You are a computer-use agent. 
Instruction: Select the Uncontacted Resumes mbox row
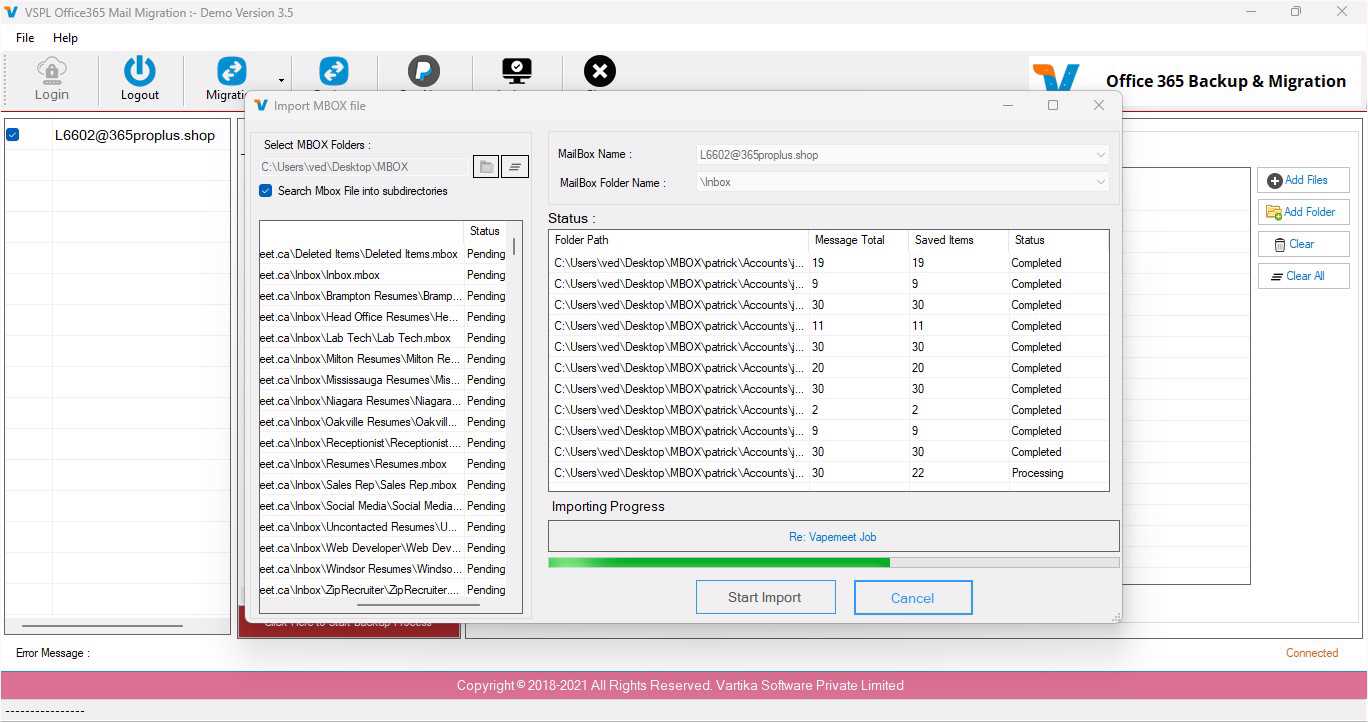(x=384, y=527)
